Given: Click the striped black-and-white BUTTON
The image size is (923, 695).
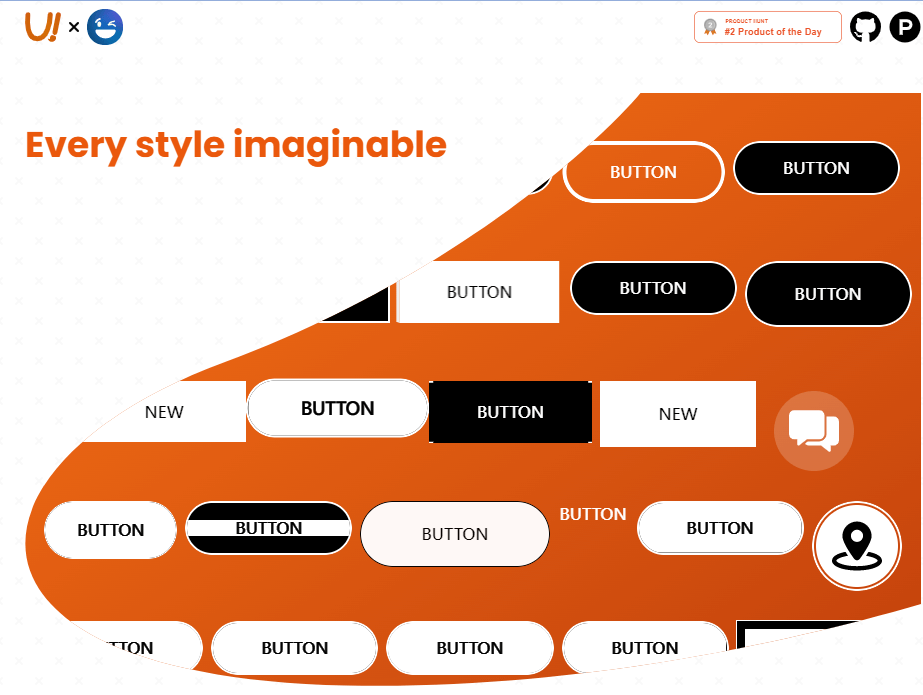Looking at the screenshot, I should click(x=268, y=528).
